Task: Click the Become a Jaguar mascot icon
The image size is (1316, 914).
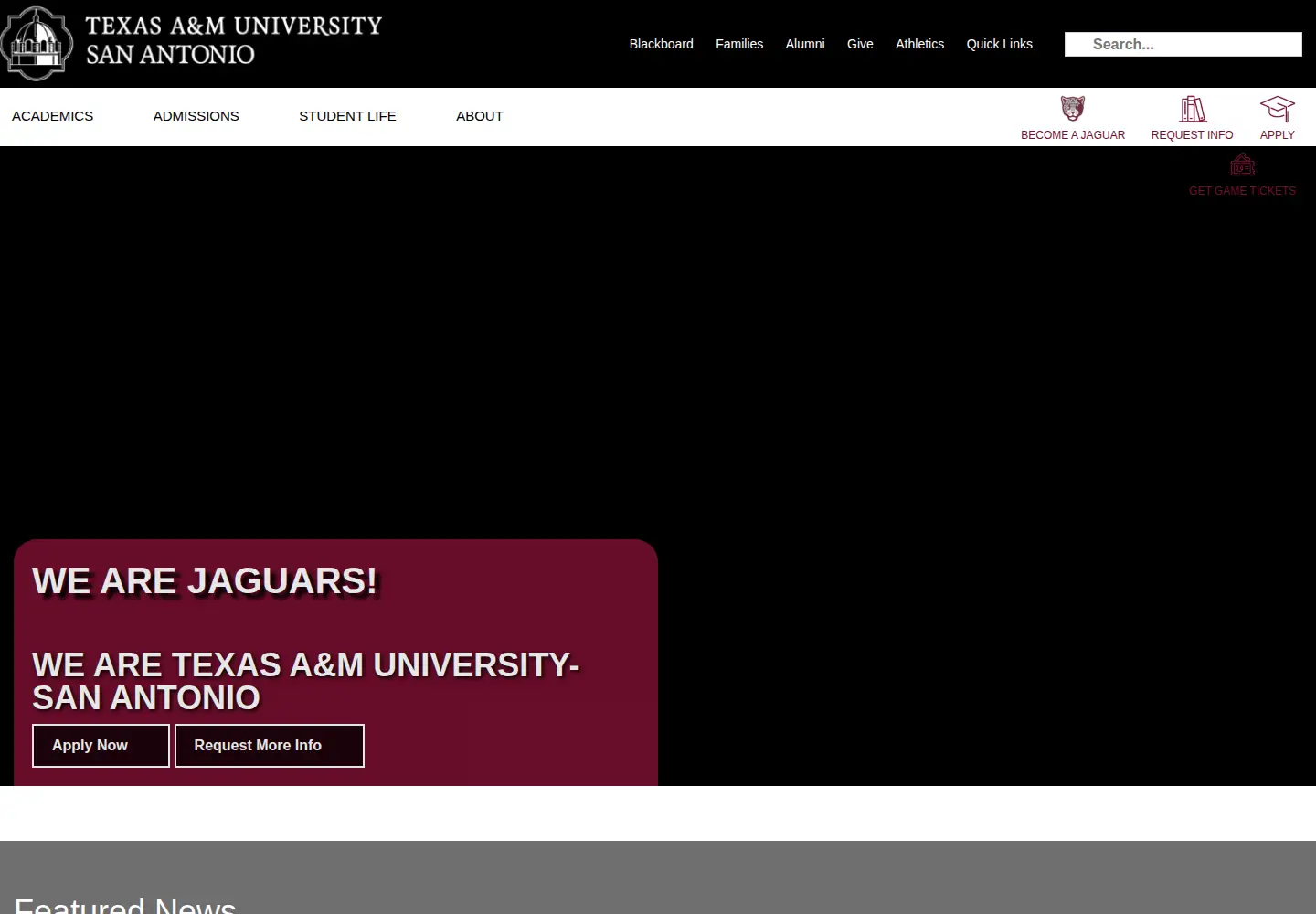Action: pyautogui.click(x=1073, y=109)
